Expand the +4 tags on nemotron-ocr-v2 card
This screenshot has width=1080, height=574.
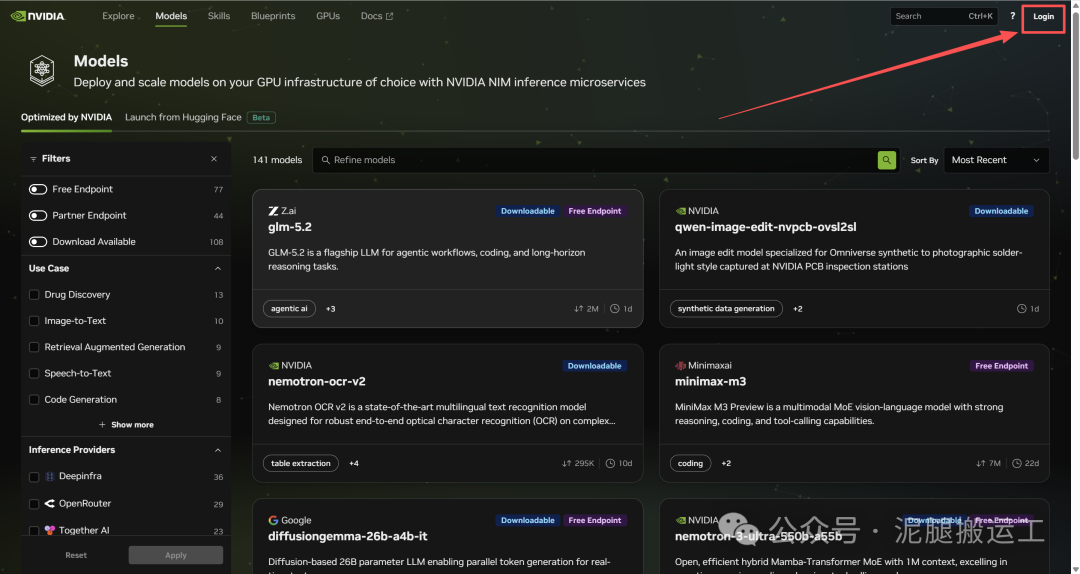pos(353,463)
